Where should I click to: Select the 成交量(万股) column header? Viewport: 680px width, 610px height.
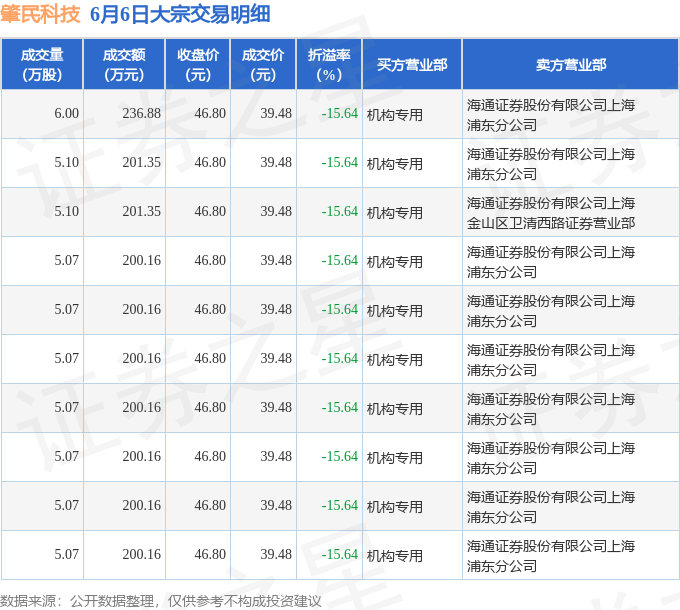pos(42,64)
